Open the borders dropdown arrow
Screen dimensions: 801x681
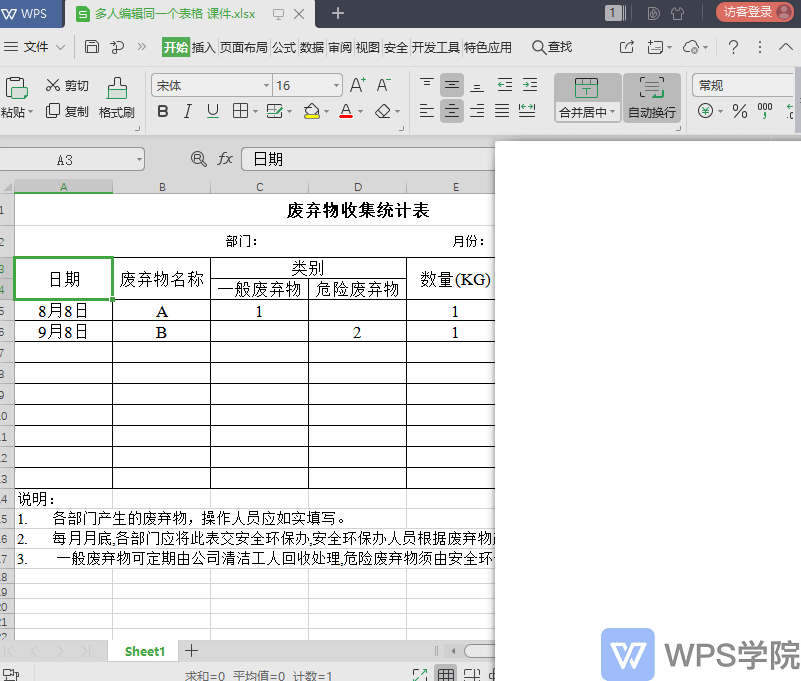tap(255, 111)
